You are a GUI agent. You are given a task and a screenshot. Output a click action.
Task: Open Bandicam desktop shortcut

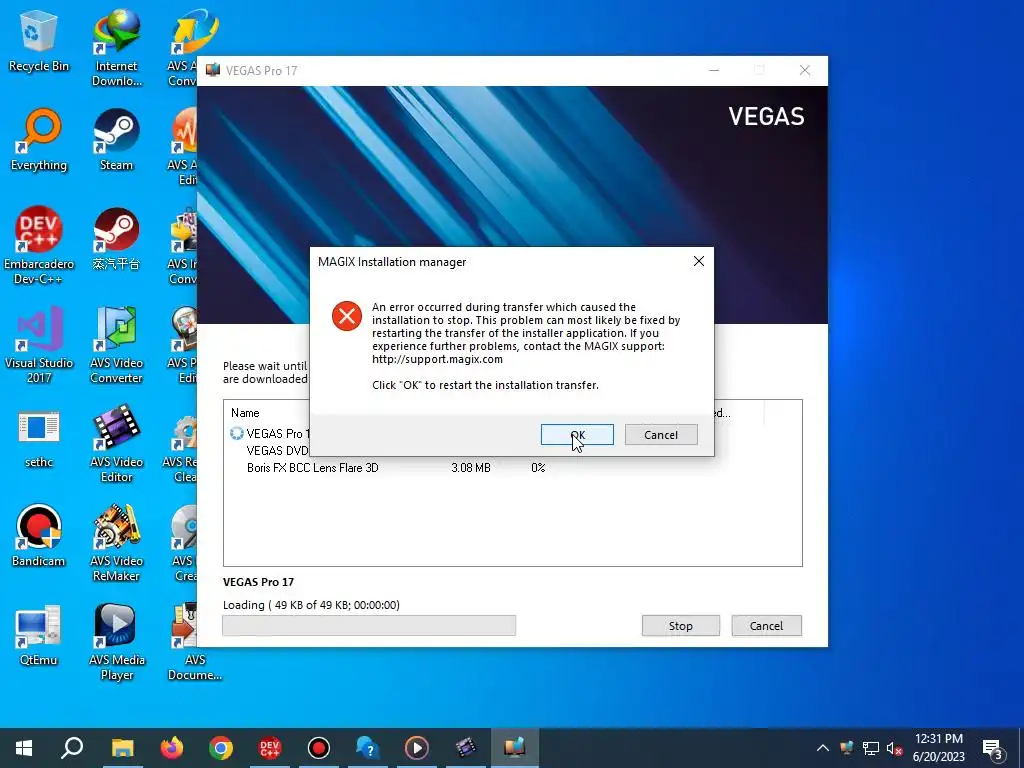click(x=39, y=537)
